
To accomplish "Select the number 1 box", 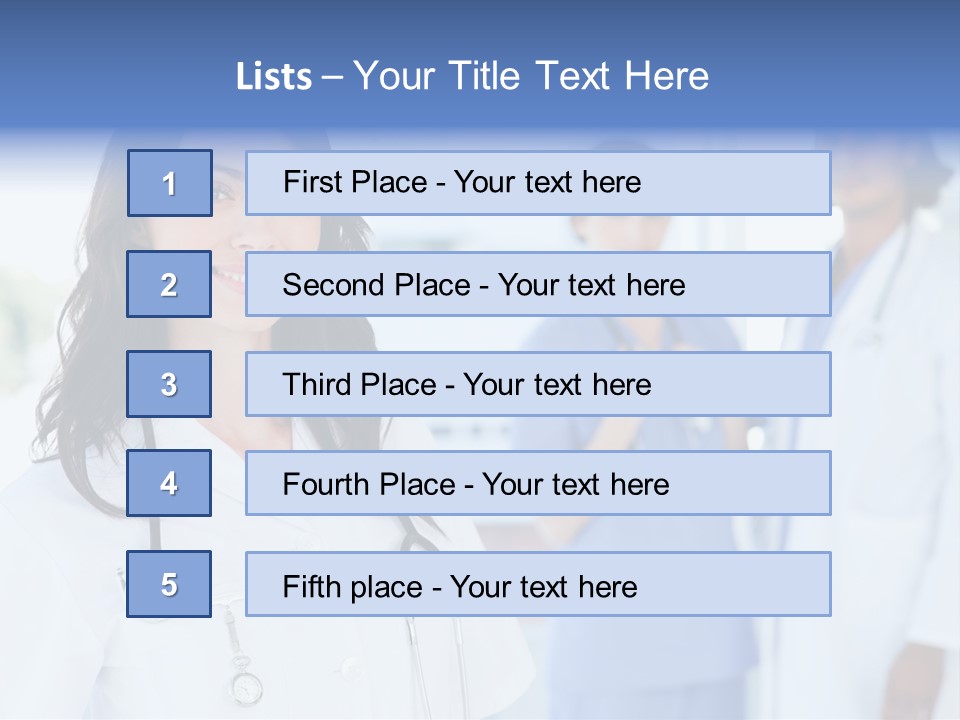I will coord(170,183).
